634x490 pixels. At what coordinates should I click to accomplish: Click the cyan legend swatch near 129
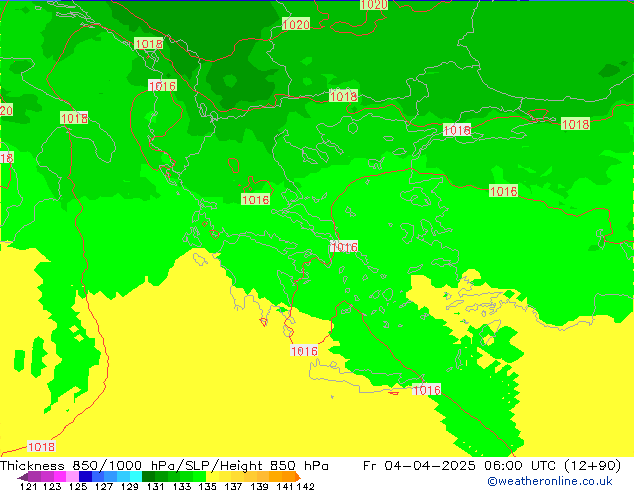click(130, 476)
